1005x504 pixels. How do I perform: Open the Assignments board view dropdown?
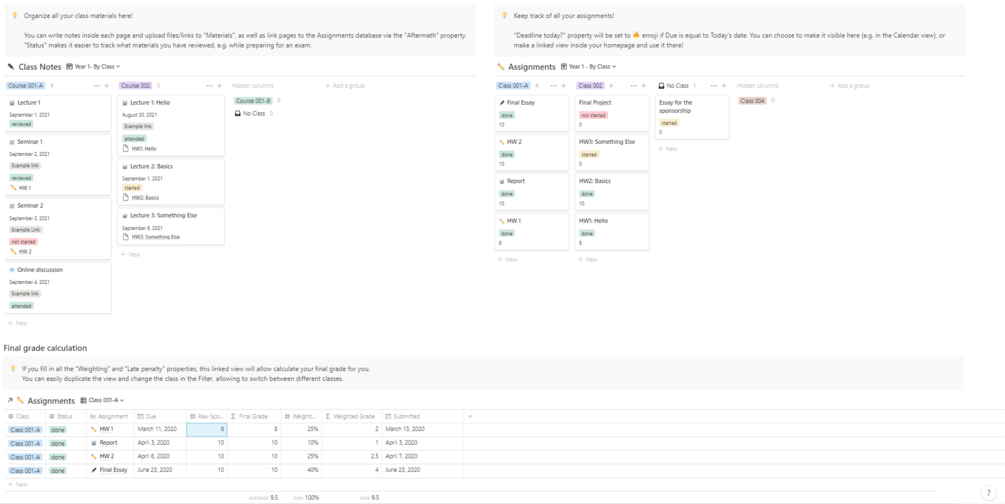pos(590,67)
